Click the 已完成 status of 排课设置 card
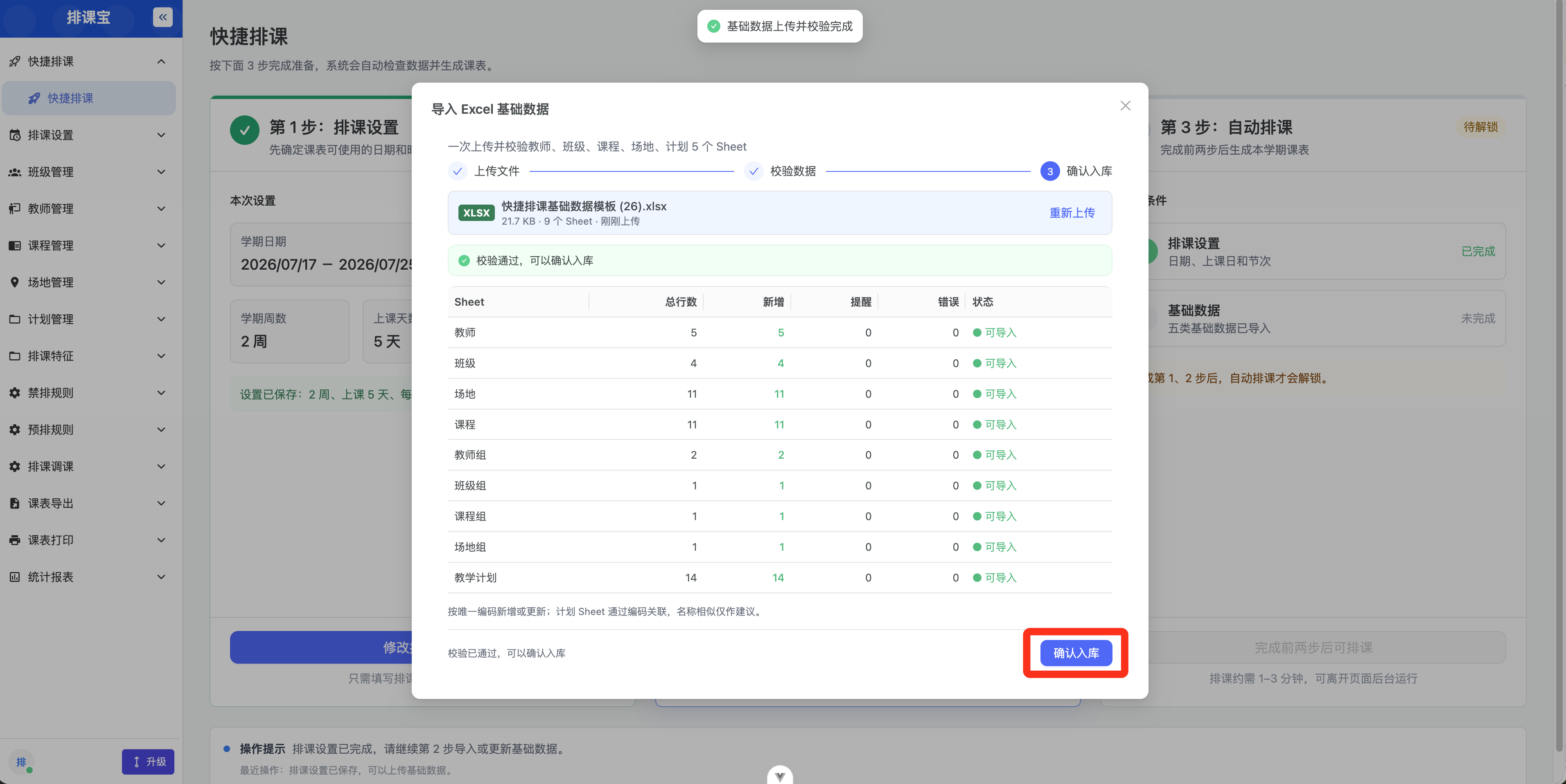 (x=1478, y=252)
